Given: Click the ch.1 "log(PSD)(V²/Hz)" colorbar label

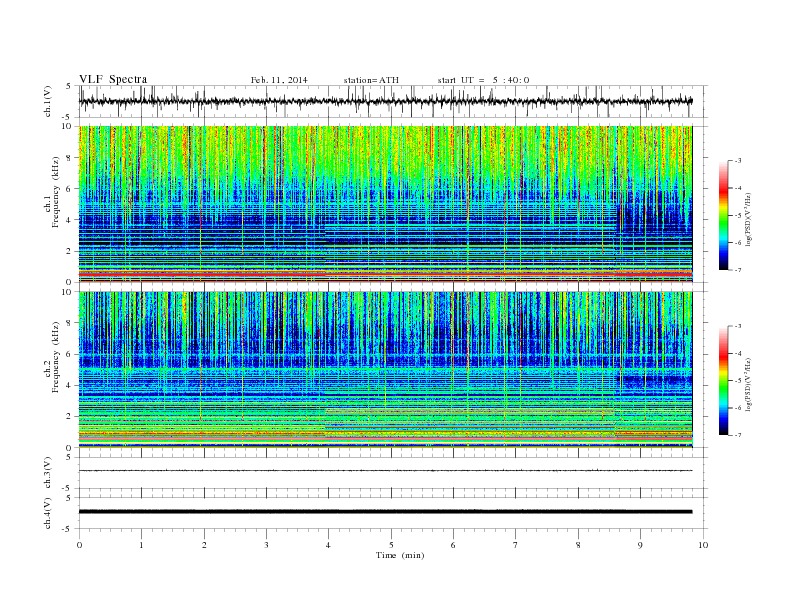Looking at the screenshot, I should 748,220.
